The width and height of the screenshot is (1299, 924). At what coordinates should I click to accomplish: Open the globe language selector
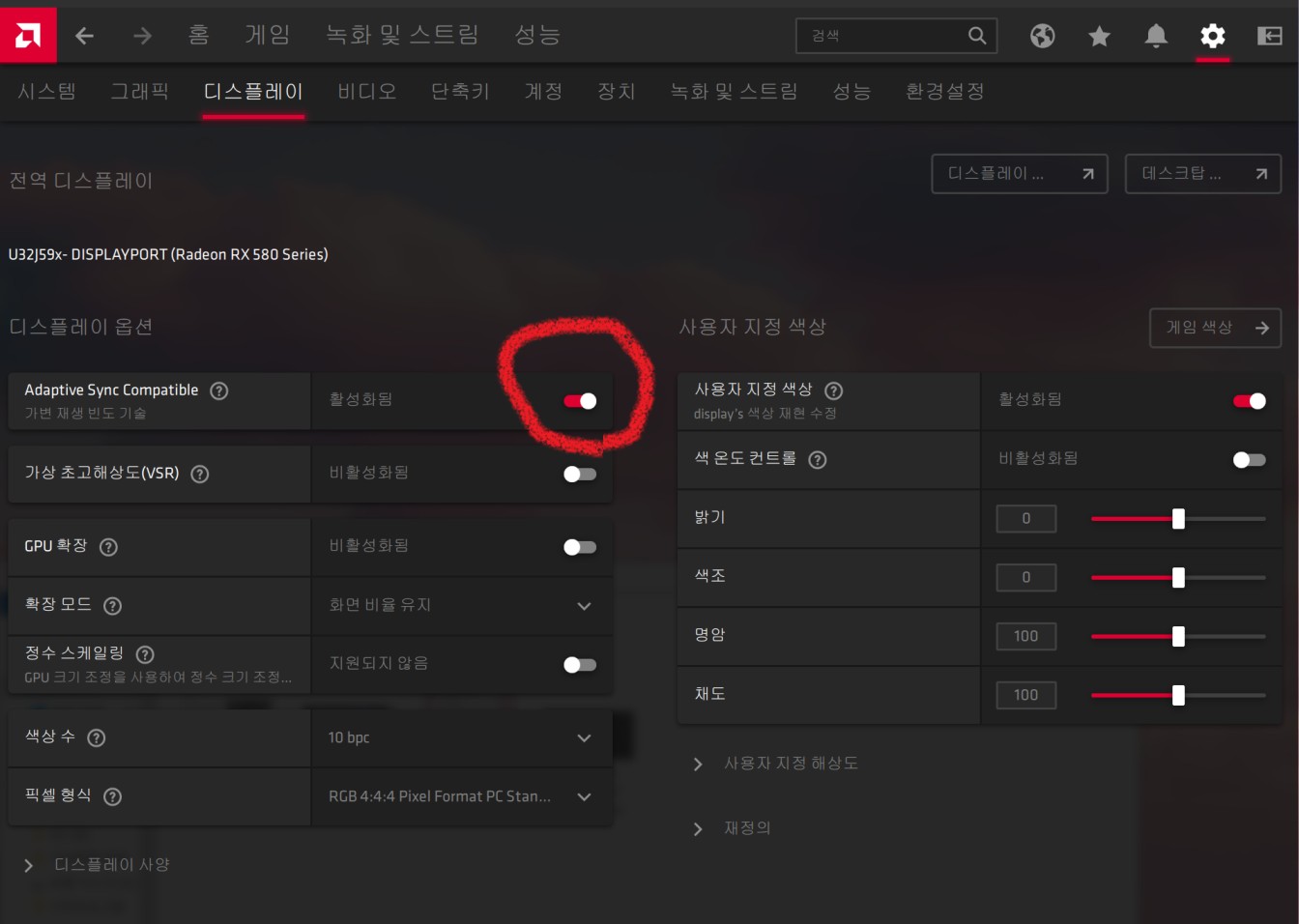[x=1042, y=35]
